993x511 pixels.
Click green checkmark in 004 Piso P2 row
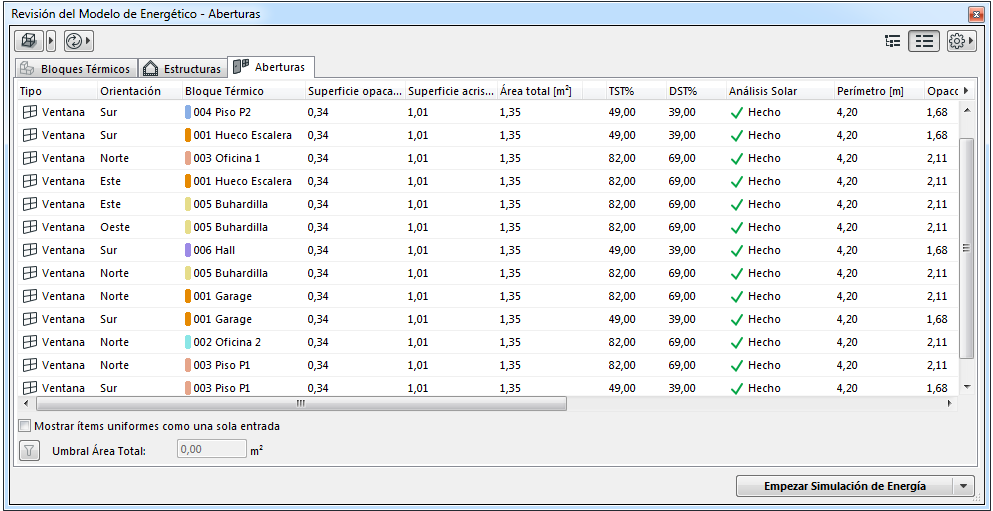(x=736, y=113)
